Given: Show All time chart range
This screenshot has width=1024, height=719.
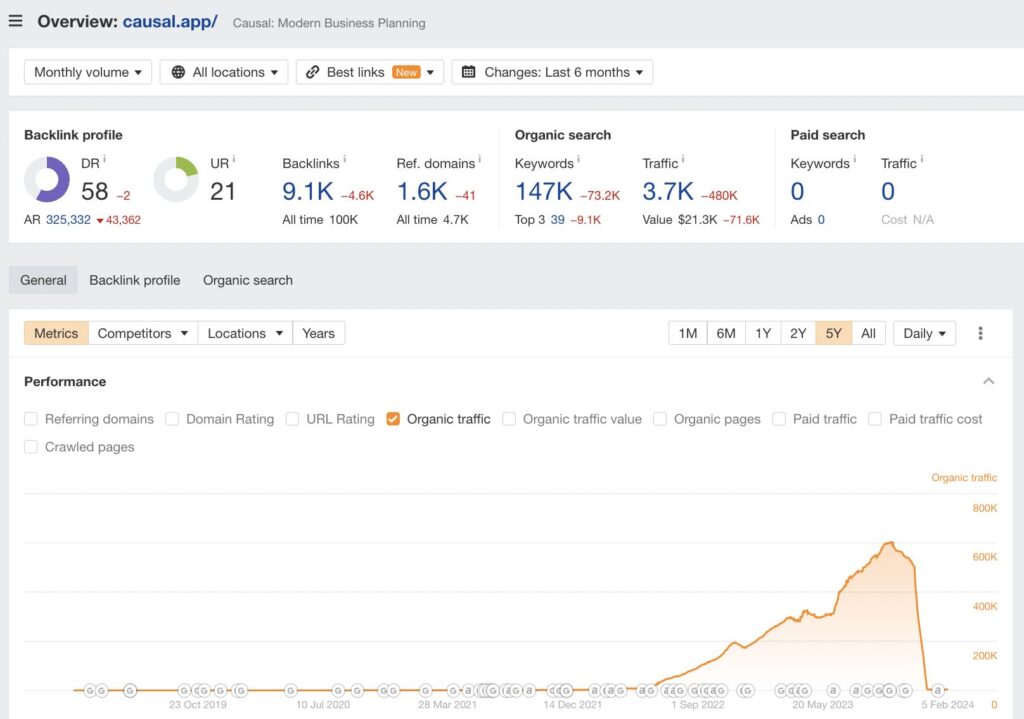Looking at the screenshot, I should coord(868,333).
